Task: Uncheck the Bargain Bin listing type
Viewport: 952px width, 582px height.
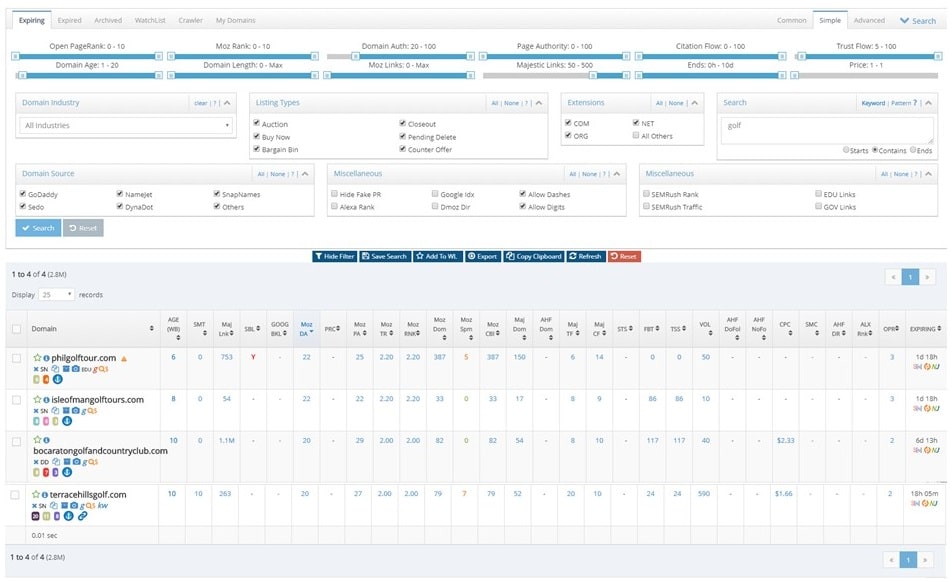Action: pos(257,150)
